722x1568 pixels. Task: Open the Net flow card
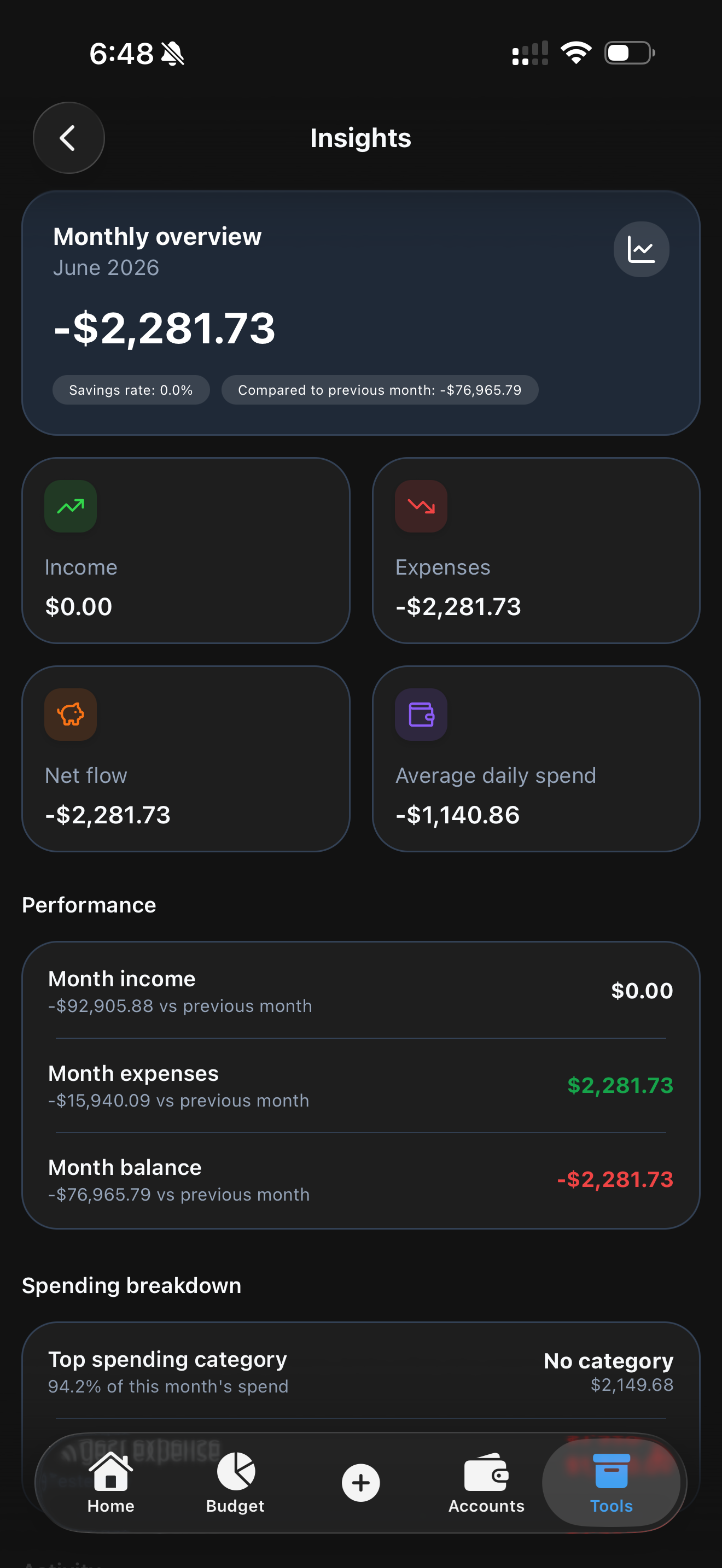[x=185, y=759]
